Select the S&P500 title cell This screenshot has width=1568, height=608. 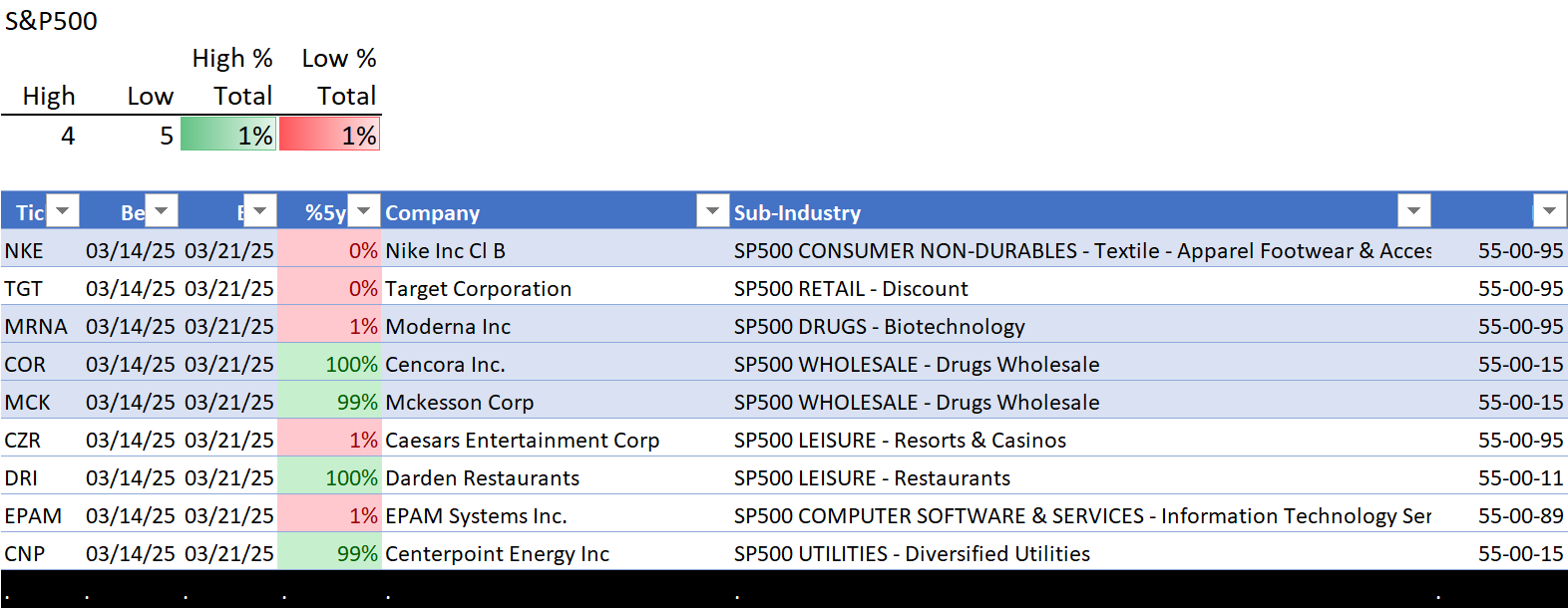click(51, 21)
